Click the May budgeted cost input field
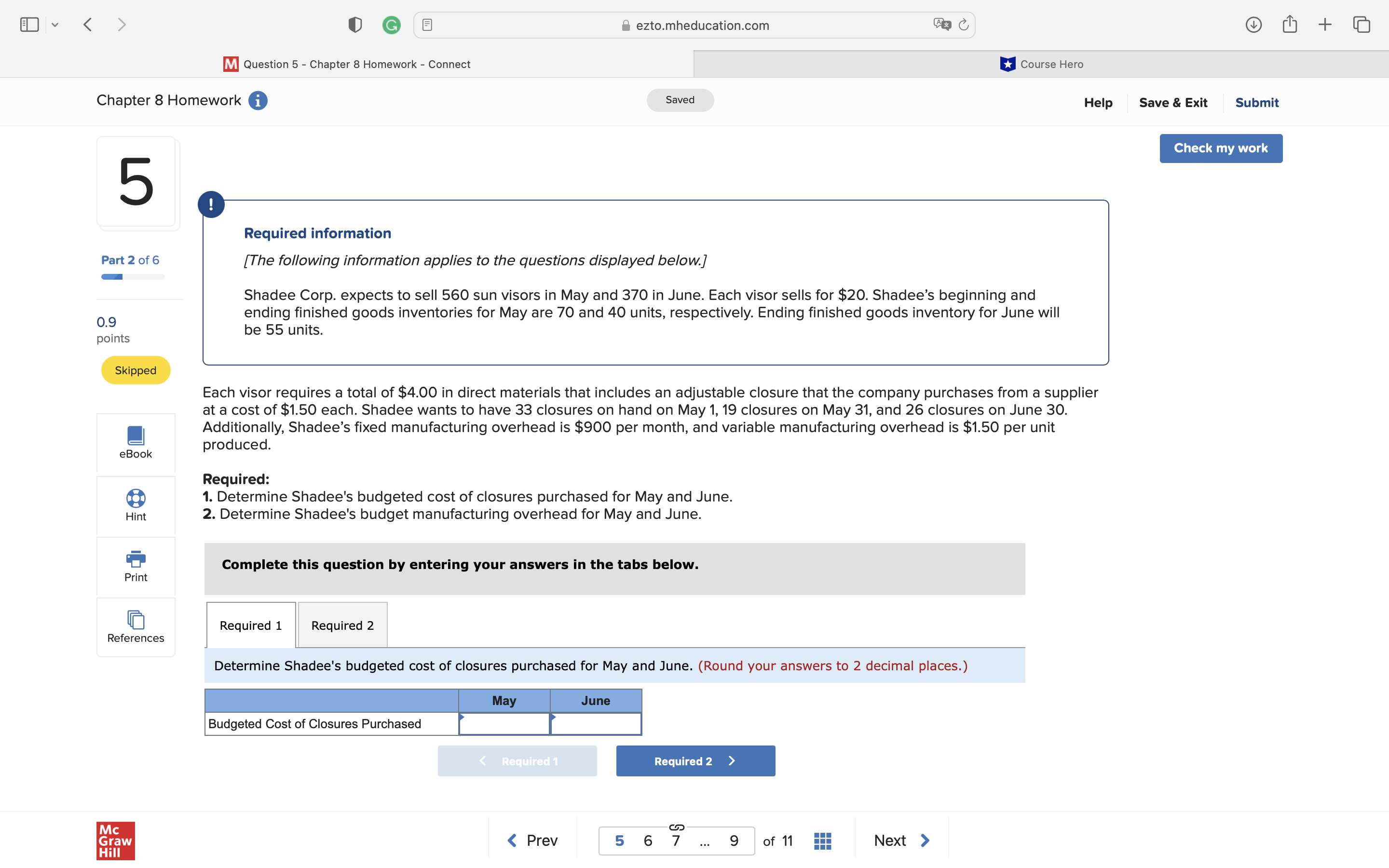Viewport: 1389px width, 868px height. point(504,724)
